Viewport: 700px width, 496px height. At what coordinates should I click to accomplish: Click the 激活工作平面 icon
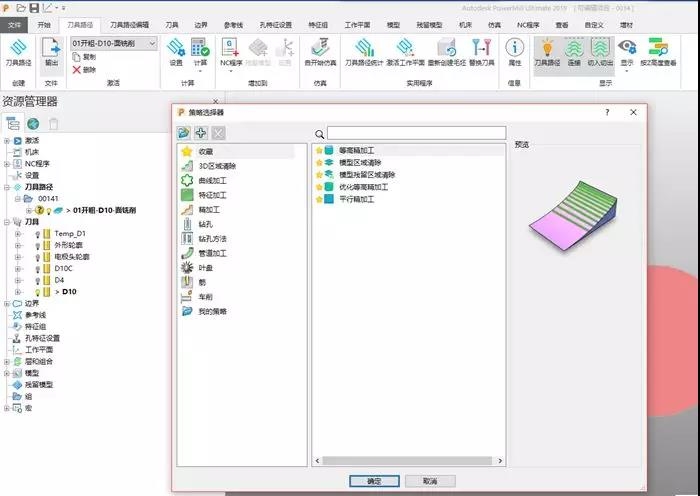[x=405, y=47]
